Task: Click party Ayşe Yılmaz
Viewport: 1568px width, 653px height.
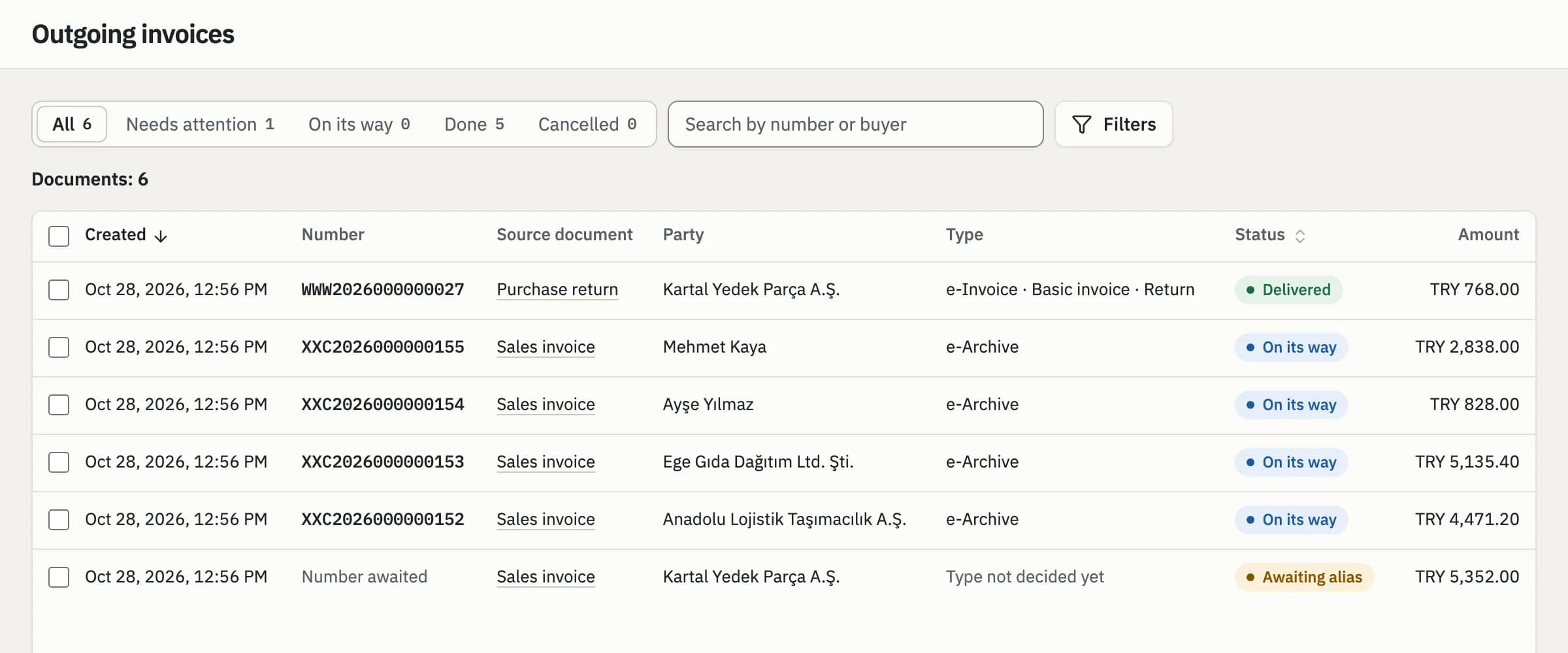Action: pos(708,404)
